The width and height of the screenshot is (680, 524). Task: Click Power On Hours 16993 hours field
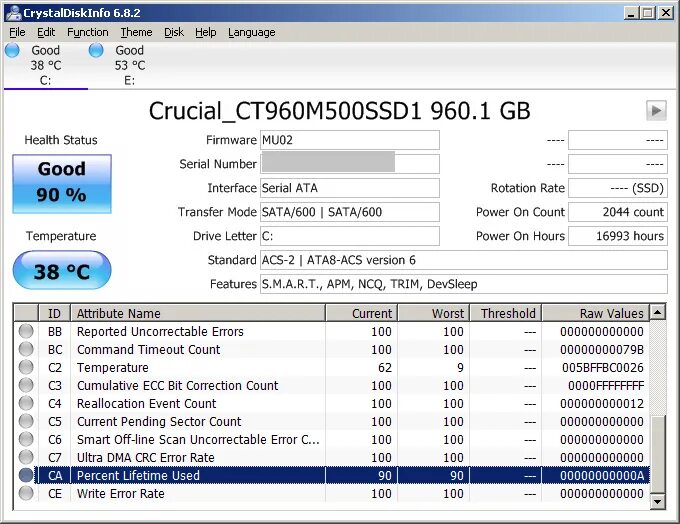pos(618,236)
